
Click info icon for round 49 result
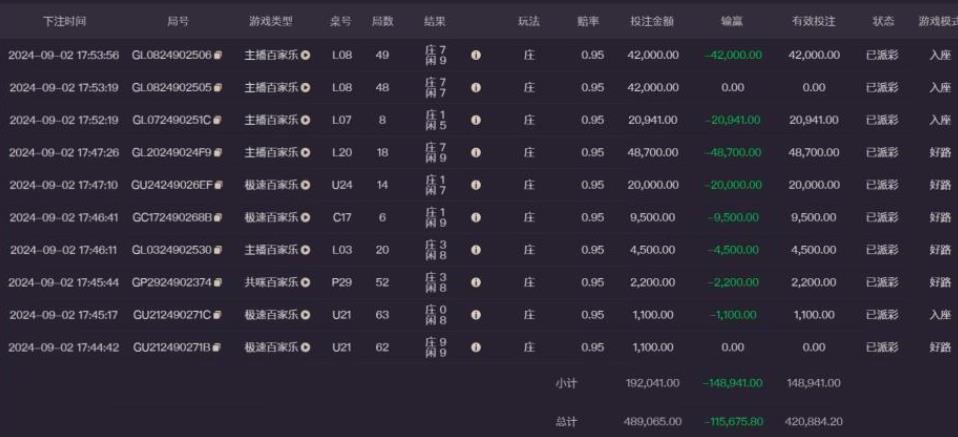[x=475, y=55]
